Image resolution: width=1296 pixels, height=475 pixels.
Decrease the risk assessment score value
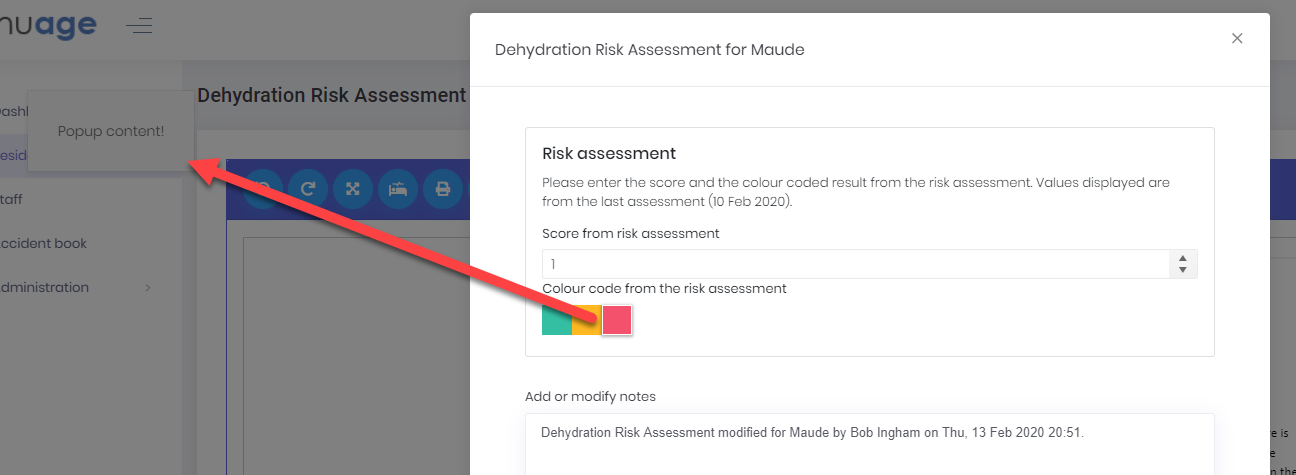pyautogui.click(x=1183, y=270)
